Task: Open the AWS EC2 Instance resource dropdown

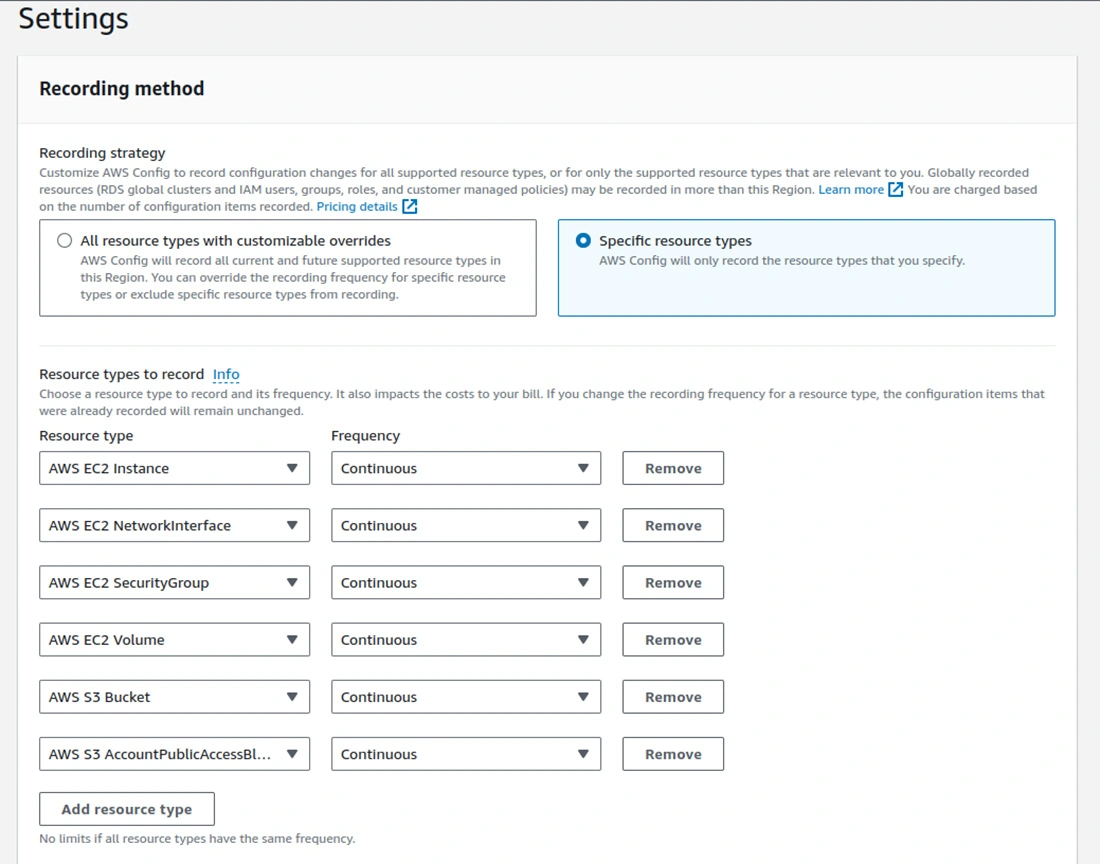Action: coord(174,468)
